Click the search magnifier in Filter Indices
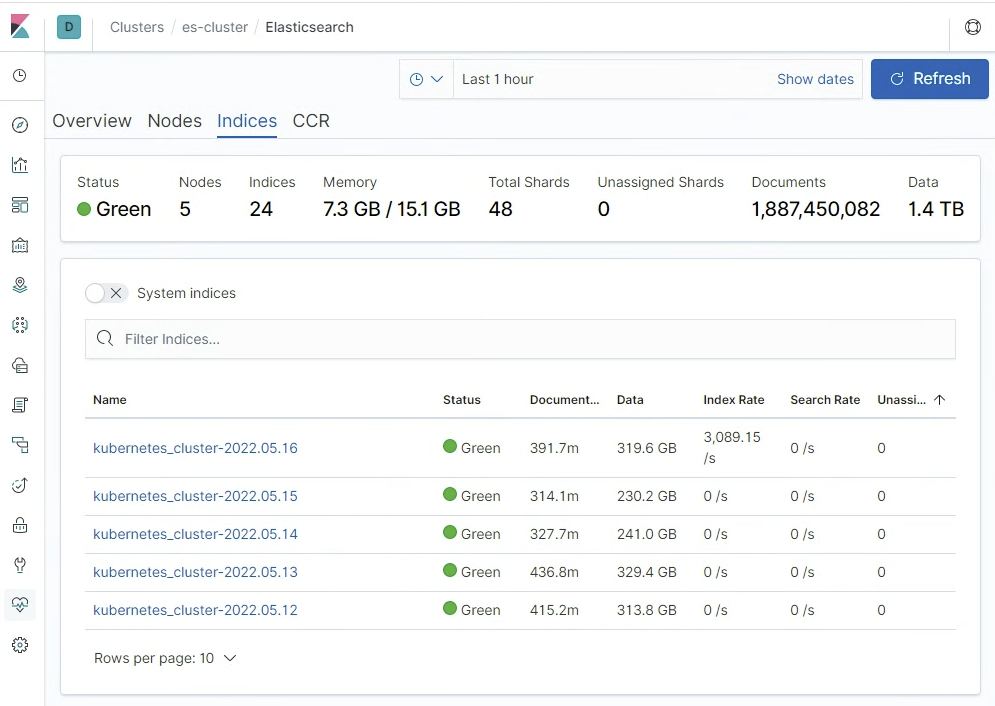 105,339
